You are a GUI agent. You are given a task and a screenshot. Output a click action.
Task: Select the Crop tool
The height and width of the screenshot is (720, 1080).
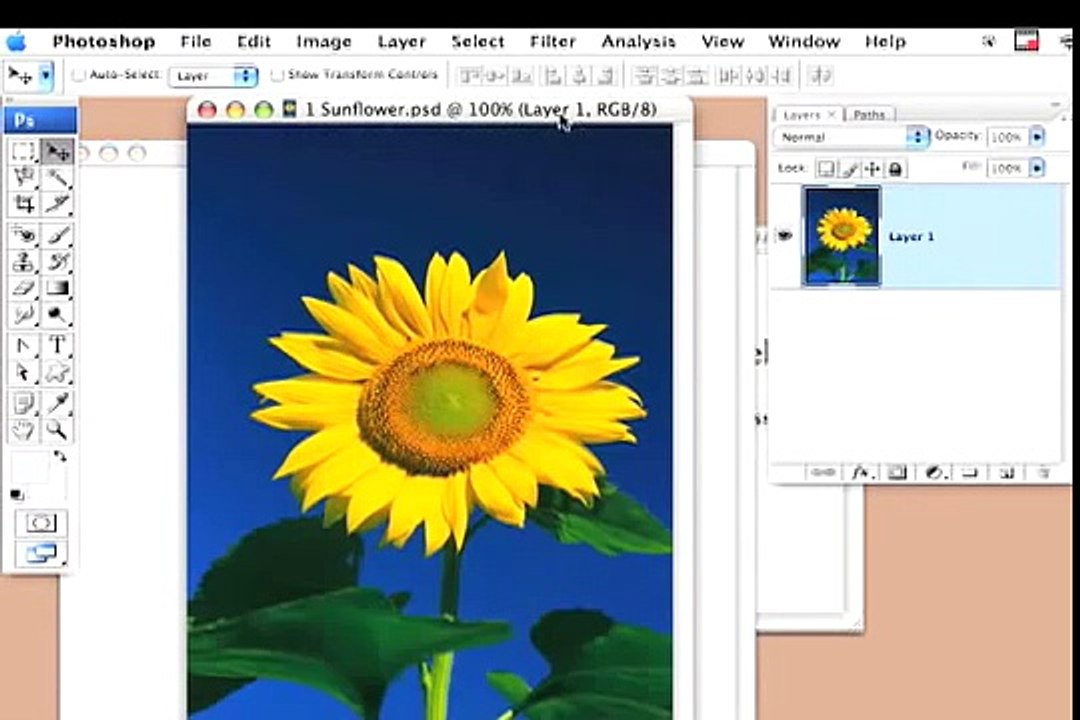pyautogui.click(x=23, y=204)
